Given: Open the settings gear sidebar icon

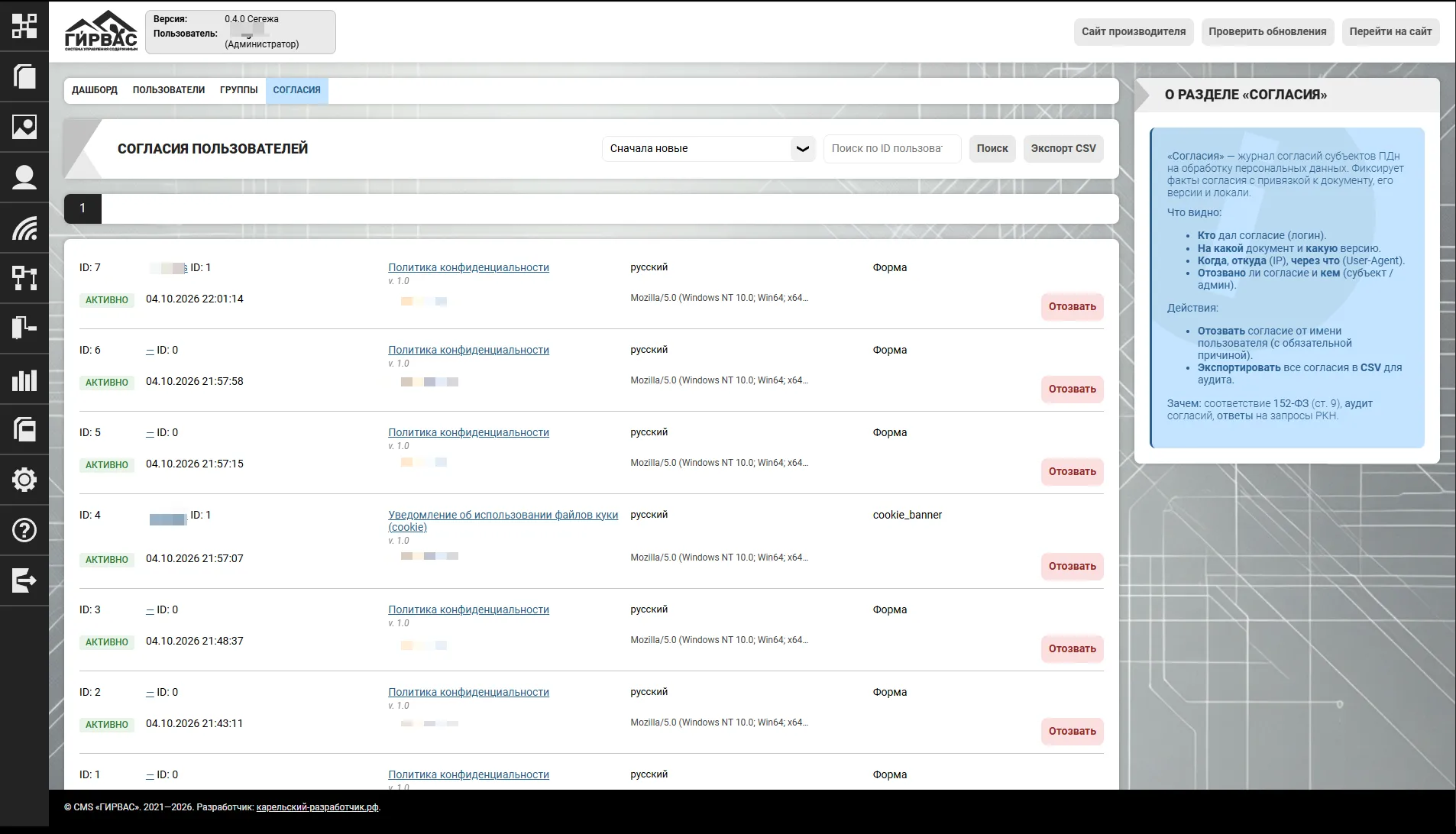Looking at the screenshot, I should (x=24, y=480).
